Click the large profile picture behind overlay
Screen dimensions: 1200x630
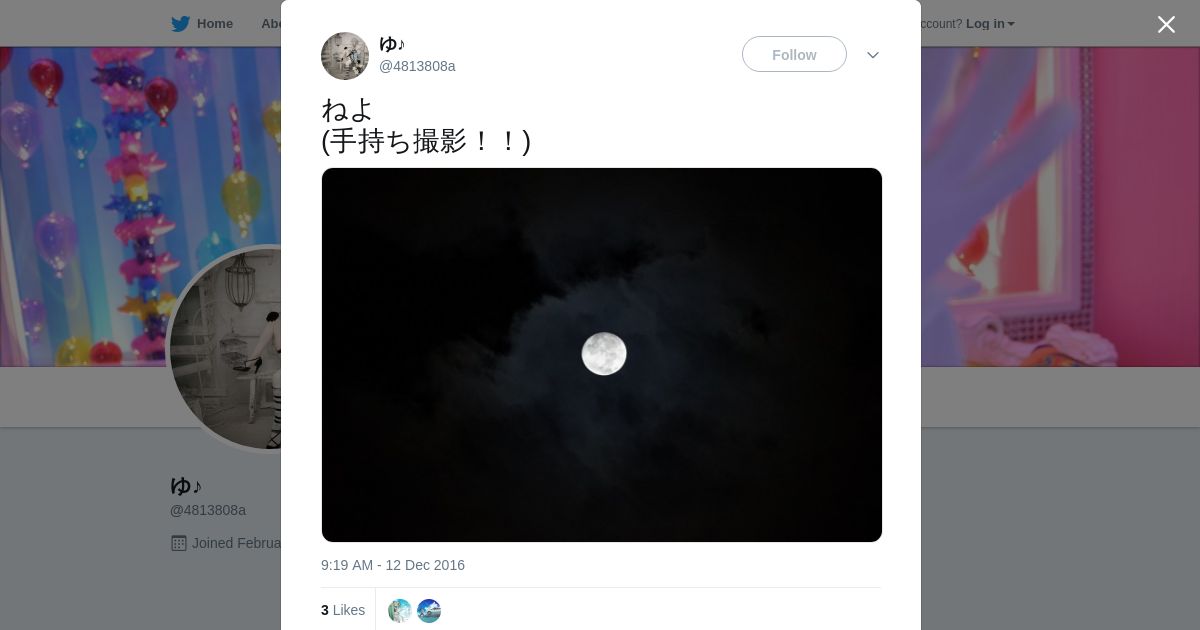pyautogui.click(x=225, y=348)
